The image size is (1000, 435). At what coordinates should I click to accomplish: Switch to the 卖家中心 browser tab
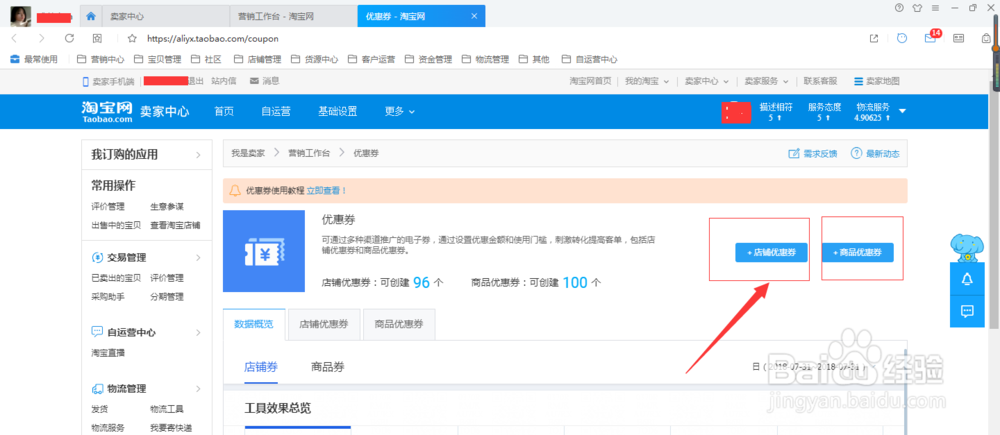(165, 16)
